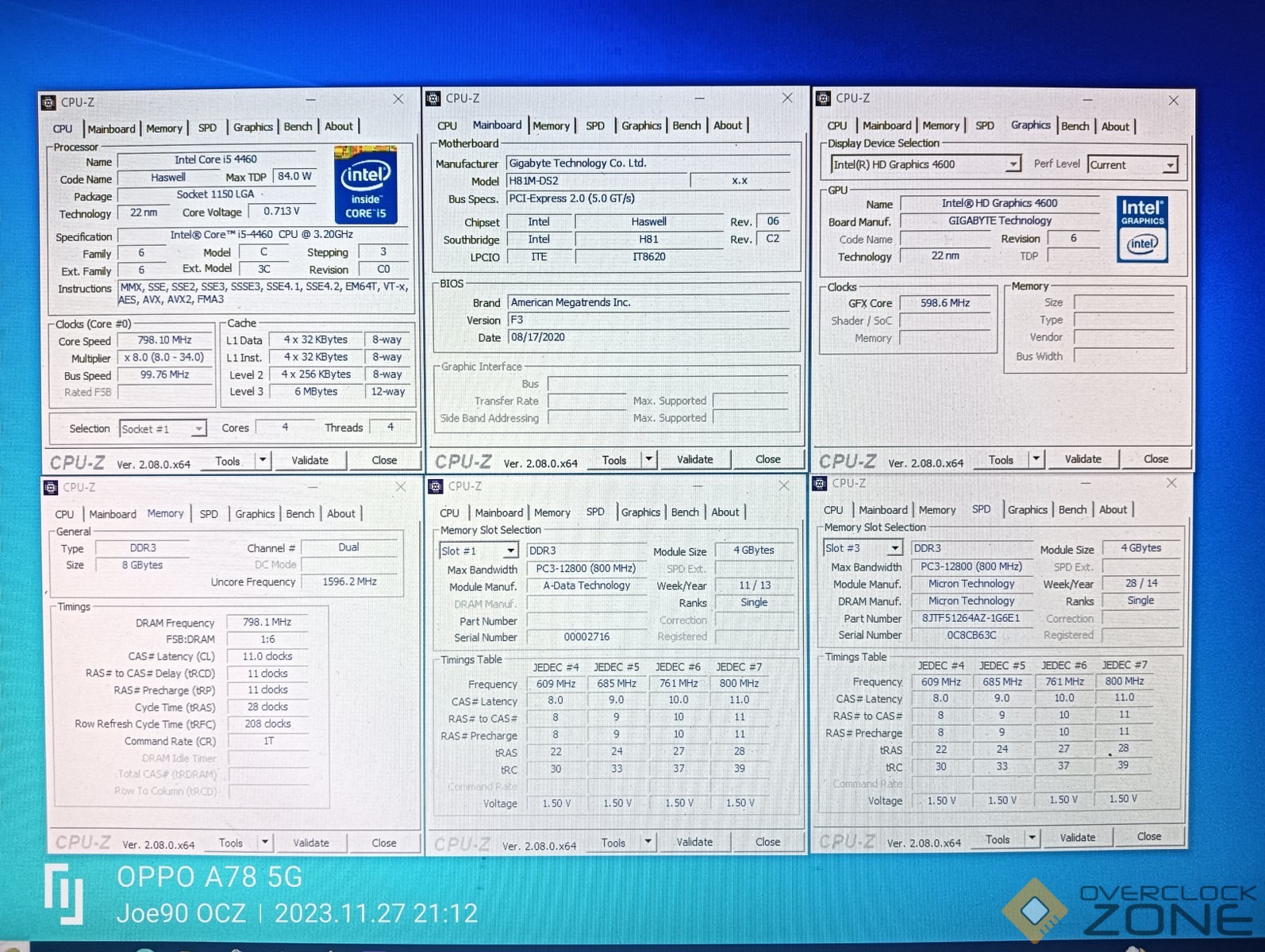
Task: Click CPU-Z title icon in Memory window
Action: 51,487
